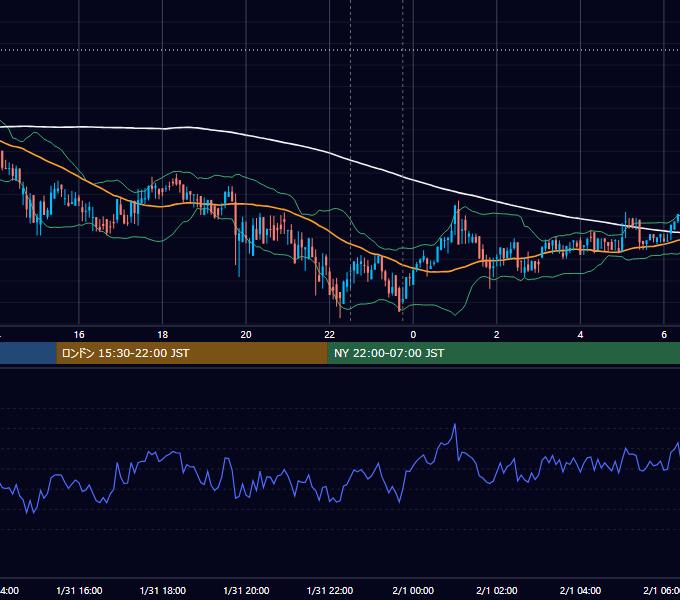Select the NY 22:00-07:00 JST session bar

503,353
